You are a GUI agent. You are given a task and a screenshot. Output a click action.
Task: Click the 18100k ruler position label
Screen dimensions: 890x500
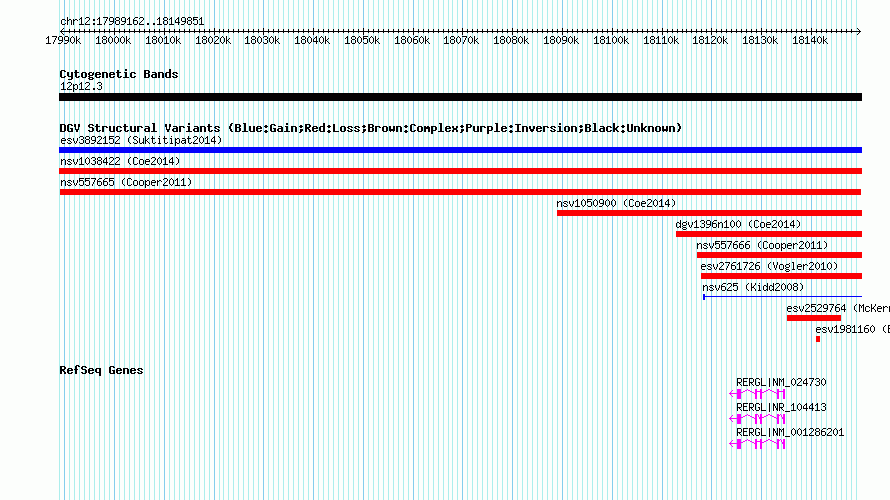tap(611, 40)
